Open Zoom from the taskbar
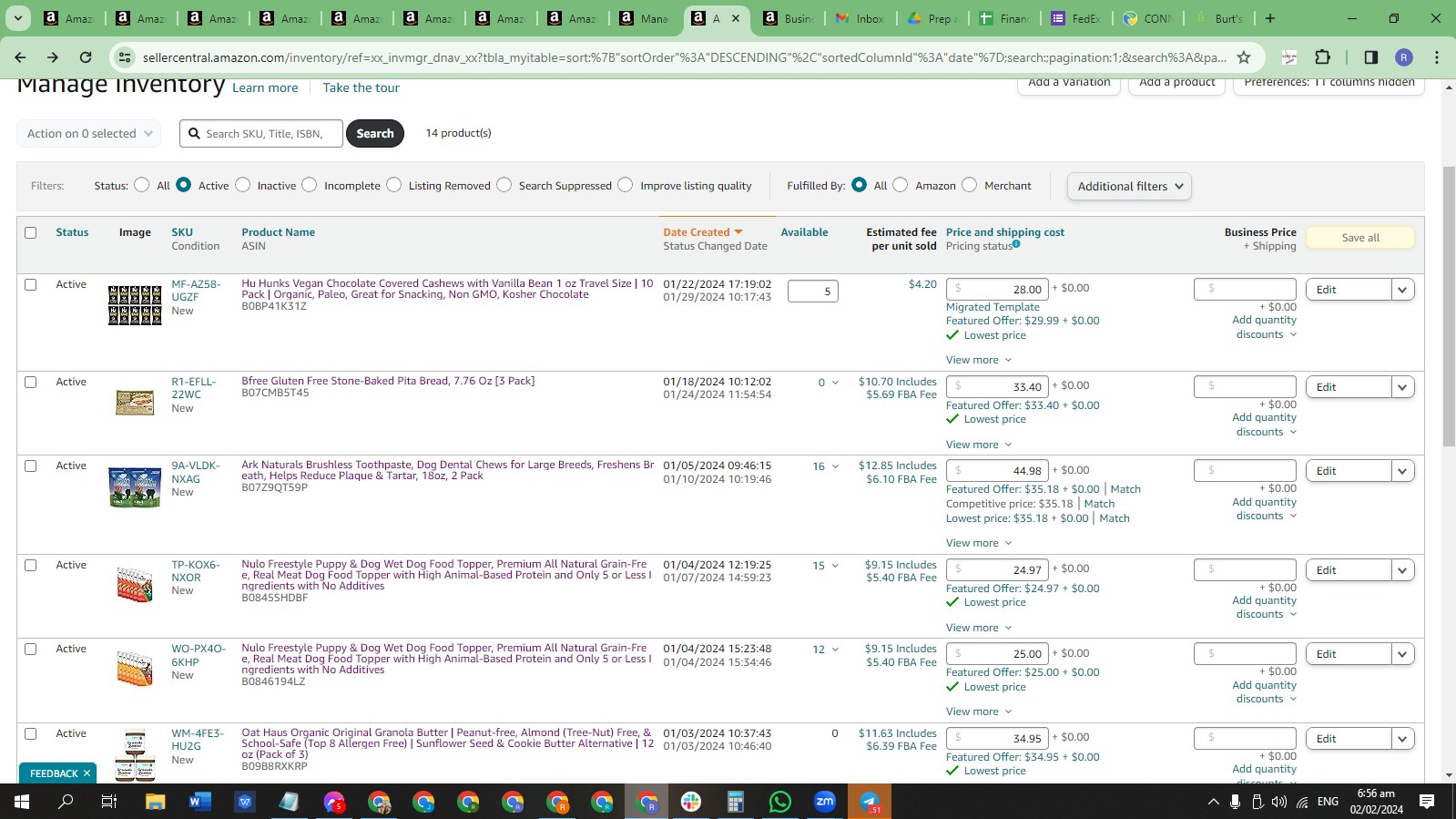Viewport: 1456px width, 819px height. click(x=825, y=802)
